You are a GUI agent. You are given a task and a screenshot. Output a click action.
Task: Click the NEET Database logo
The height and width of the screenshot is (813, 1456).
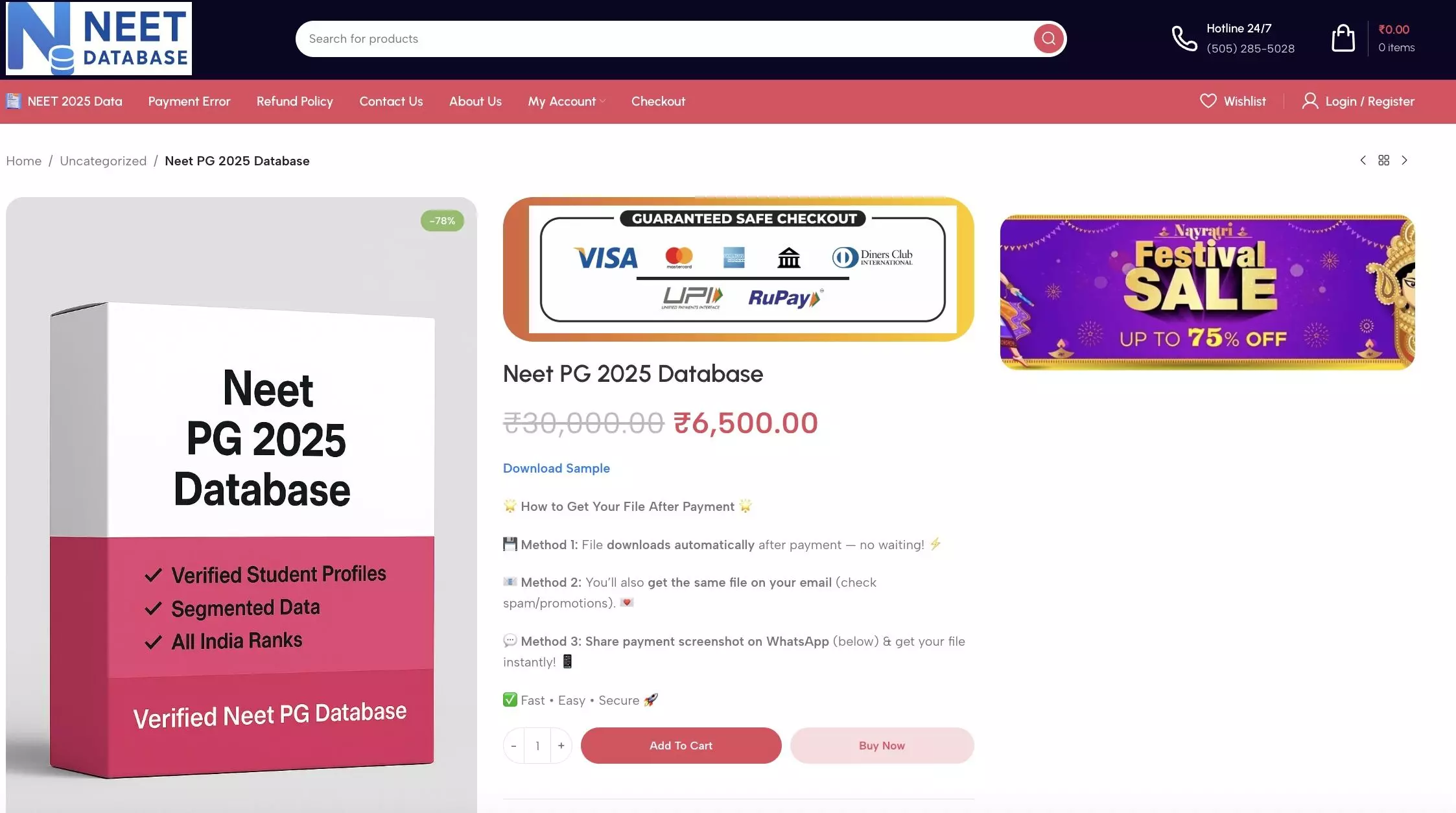(x=99, y=38)
